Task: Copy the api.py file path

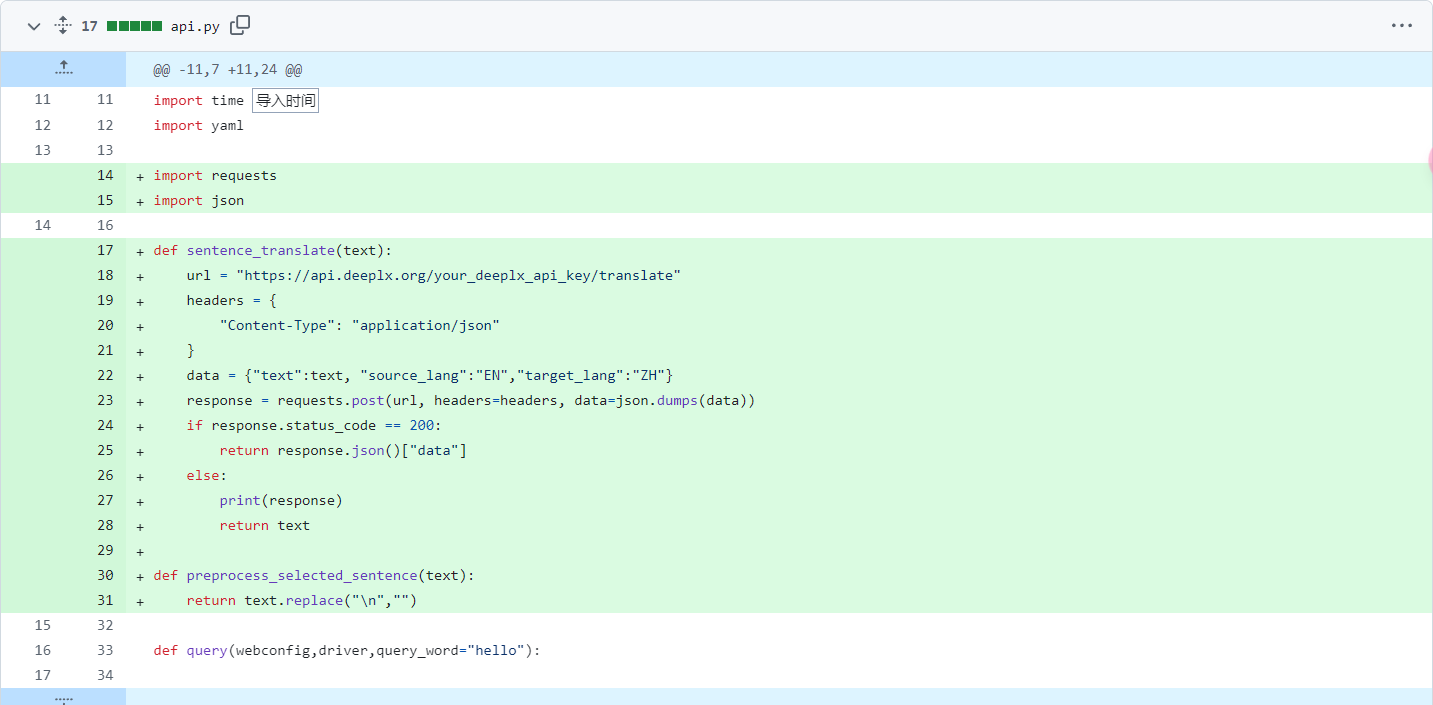Action: point(240,26)
